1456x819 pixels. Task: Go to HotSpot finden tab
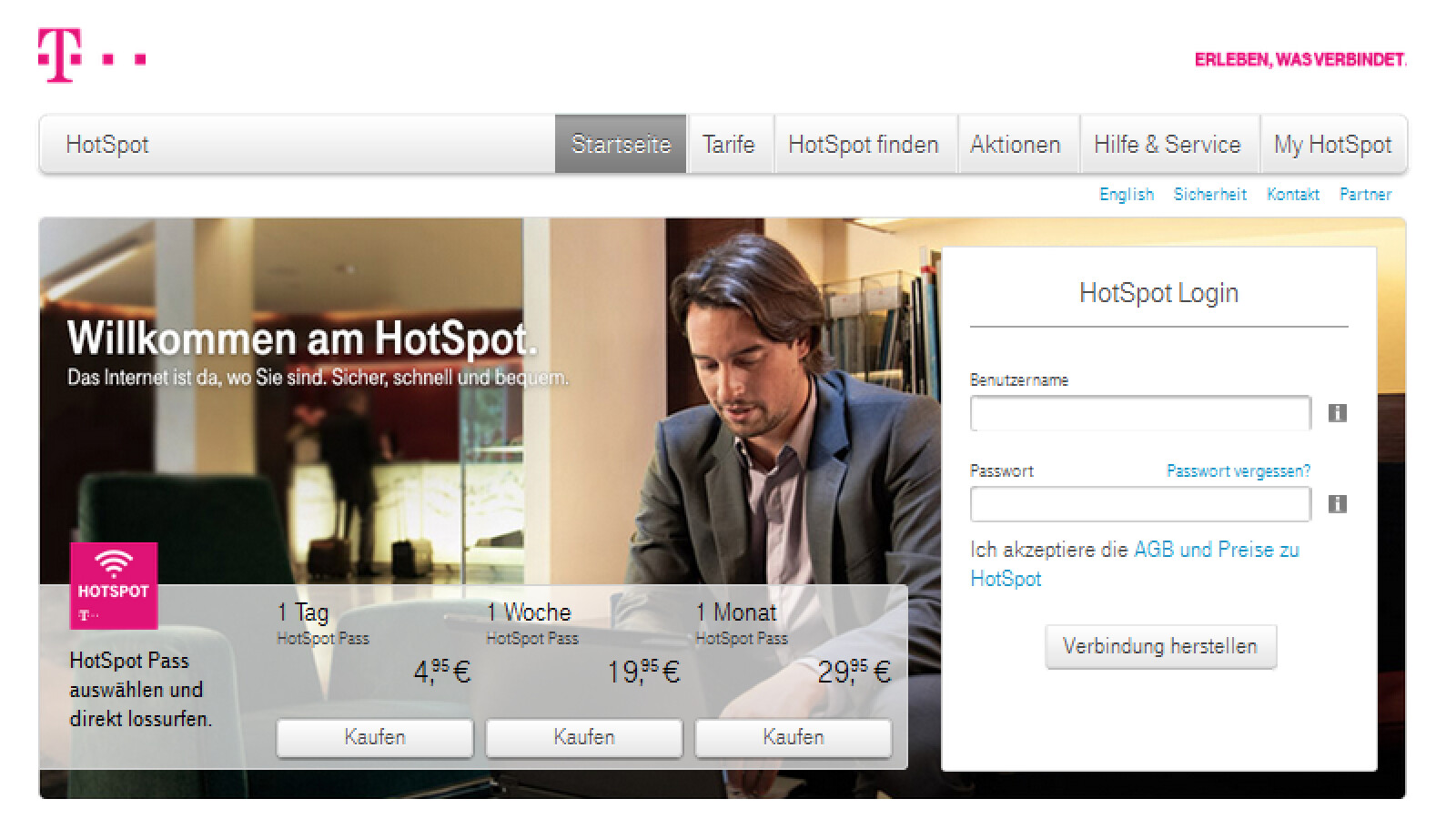pyautogui.click(x=864, y=145)
